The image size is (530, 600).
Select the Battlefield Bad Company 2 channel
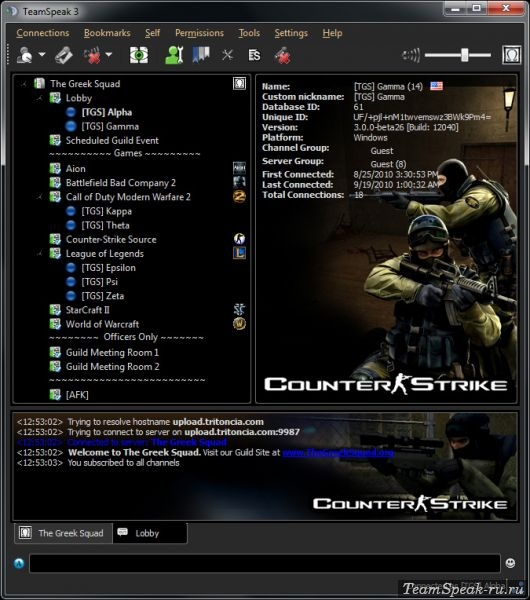click(121, 183)
